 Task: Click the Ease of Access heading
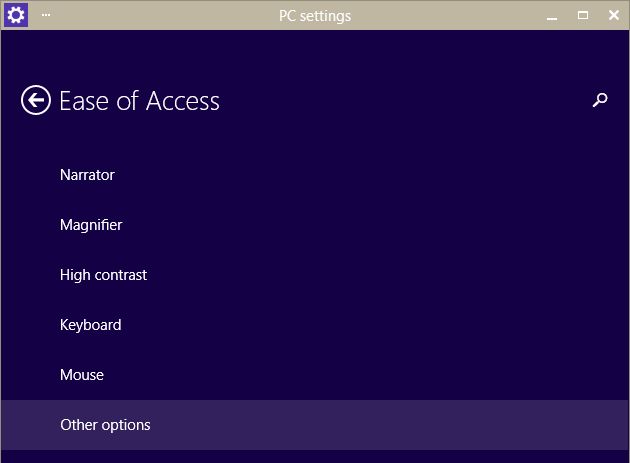(139, 101)
